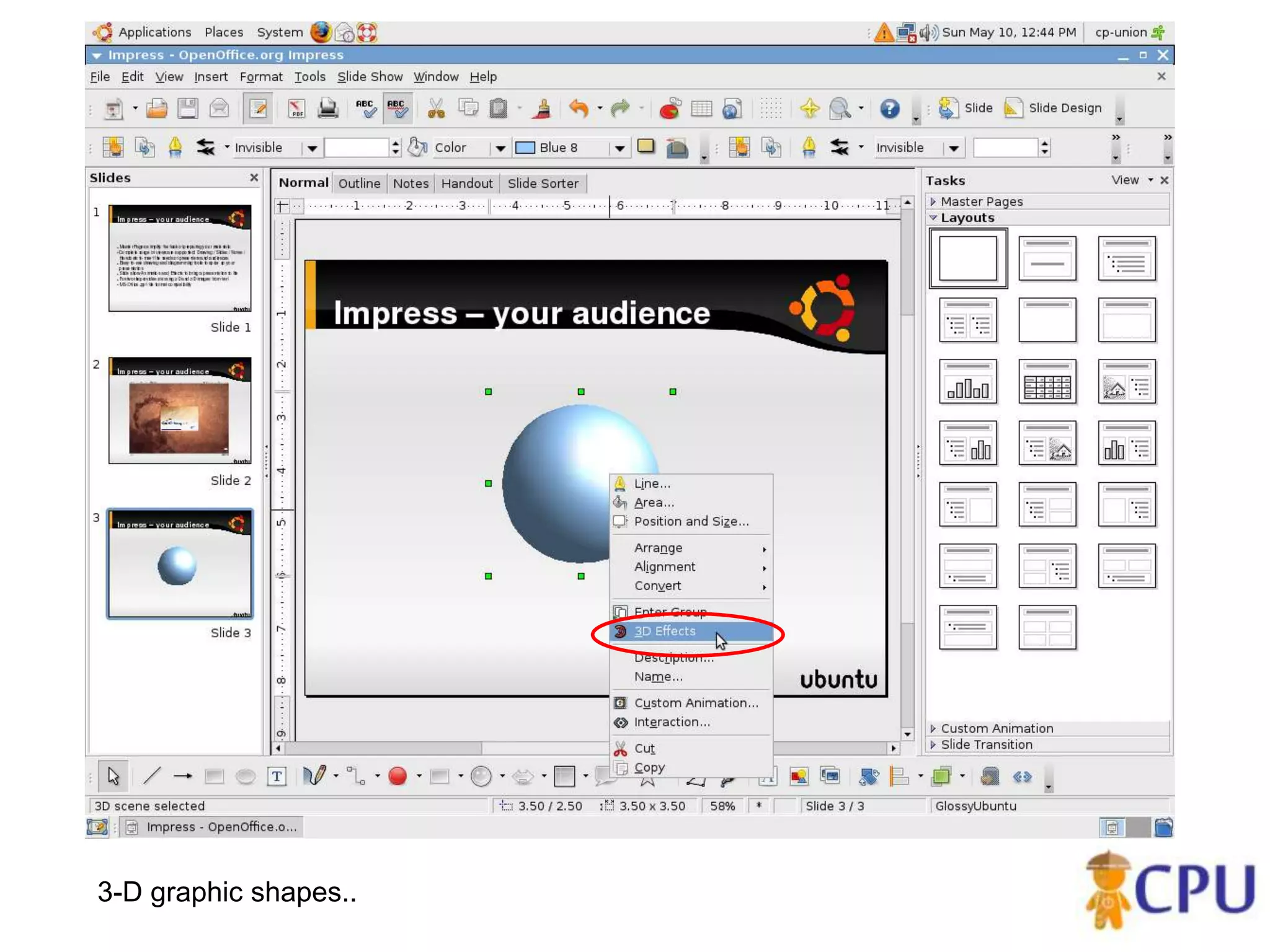
Task: Select the Connector tool
Action: [356, 776]
